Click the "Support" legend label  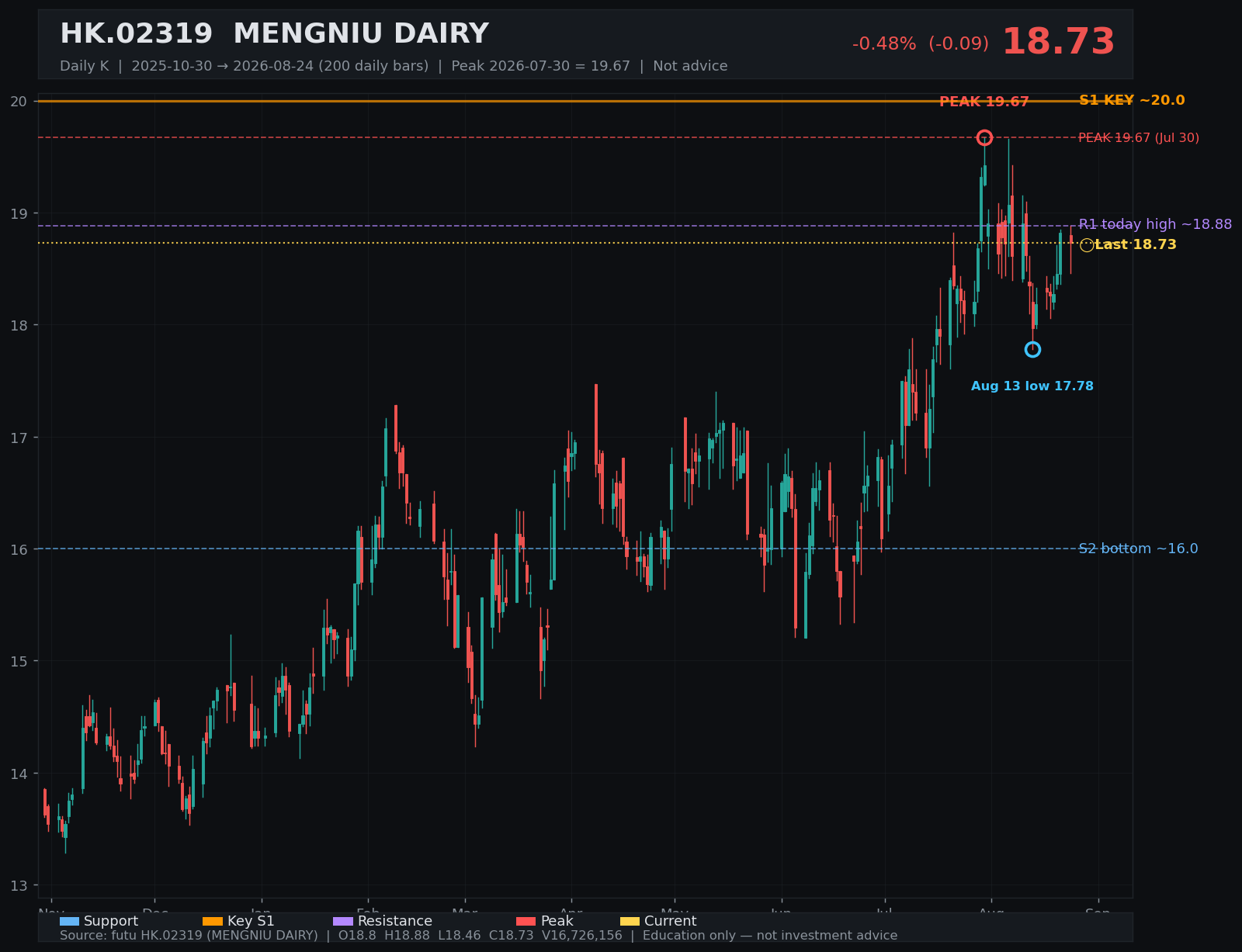111,921
